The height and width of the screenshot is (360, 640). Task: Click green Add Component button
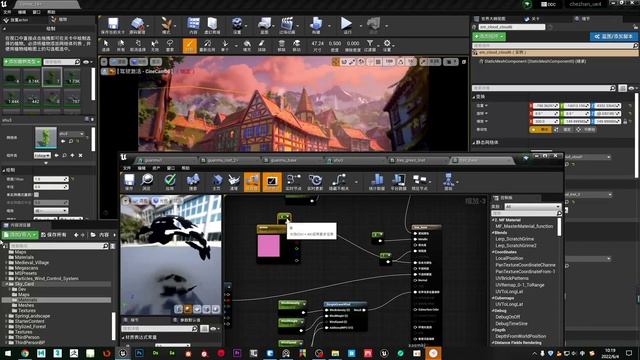[489, 36]
